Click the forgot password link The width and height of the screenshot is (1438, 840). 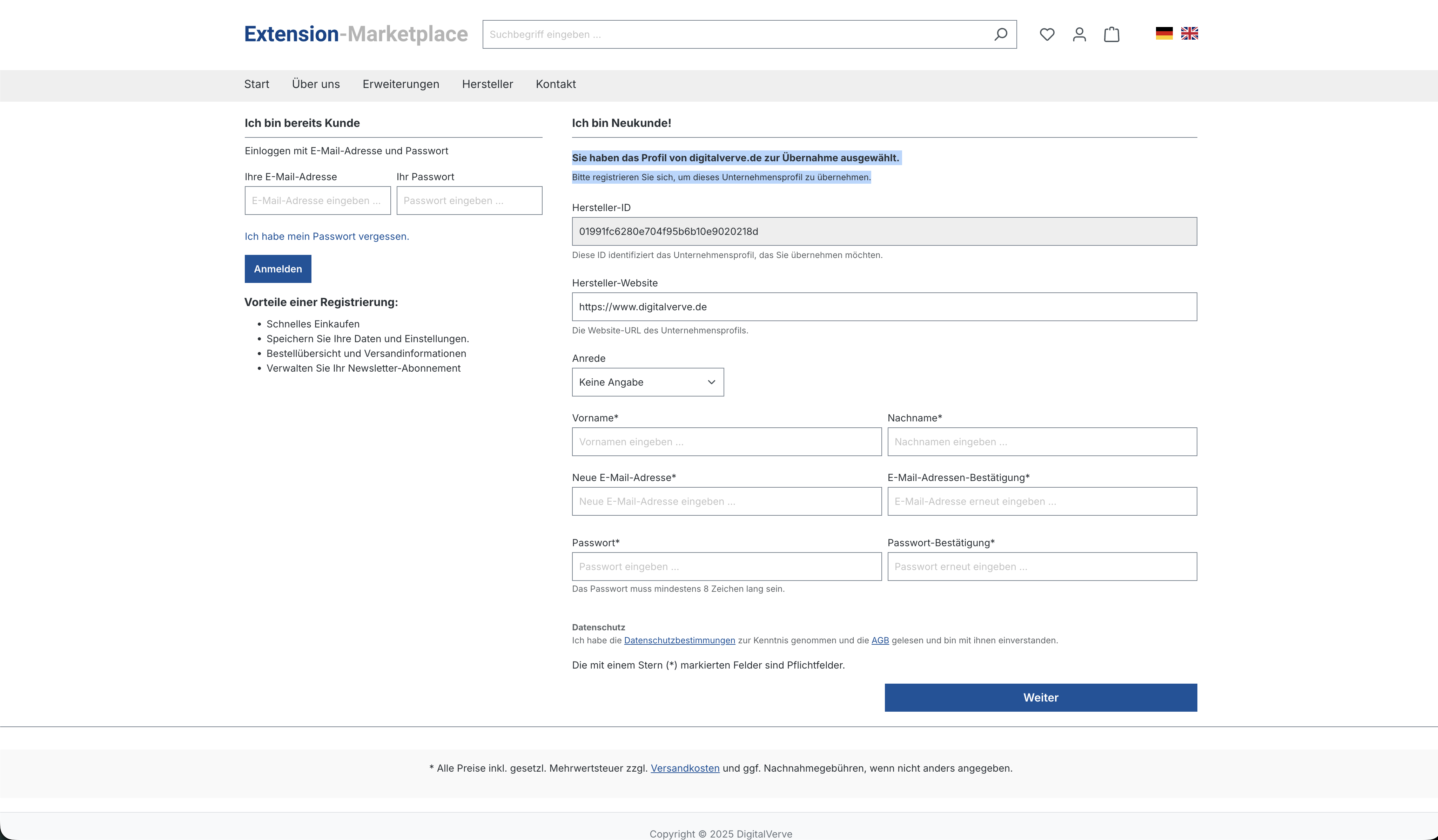tap(327, 236)
